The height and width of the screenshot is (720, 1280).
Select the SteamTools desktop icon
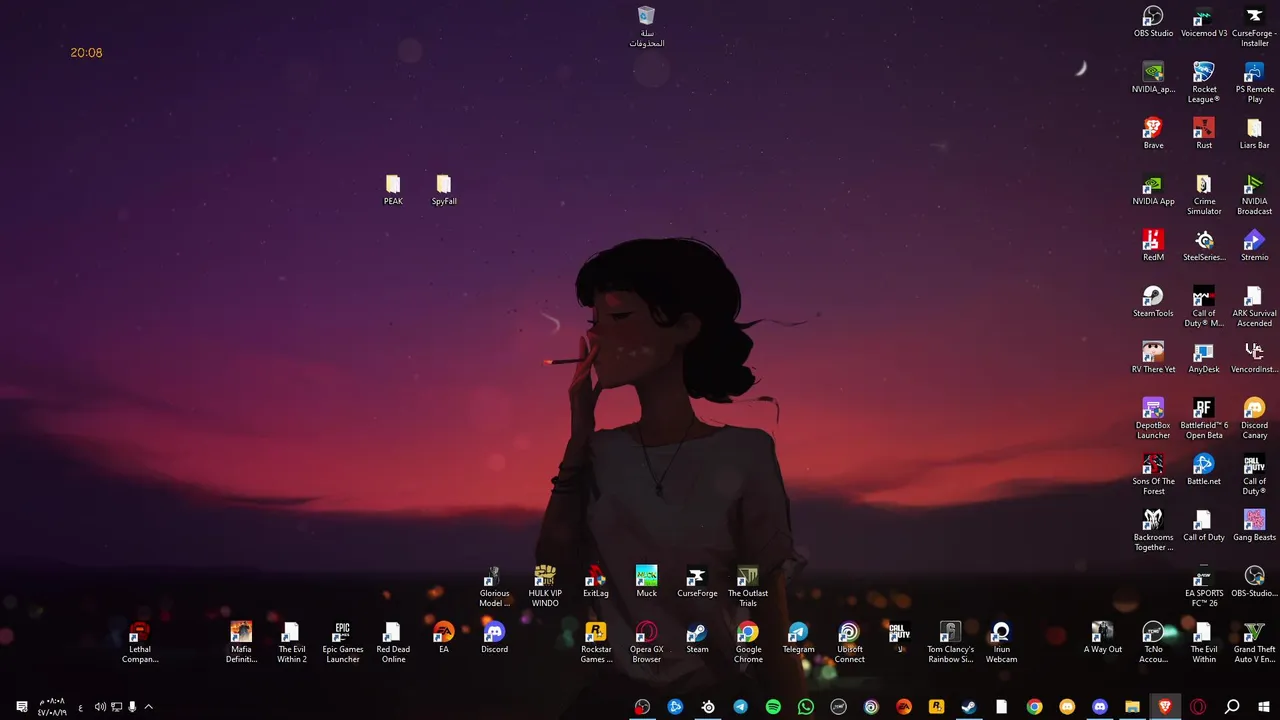point(1153,302)
